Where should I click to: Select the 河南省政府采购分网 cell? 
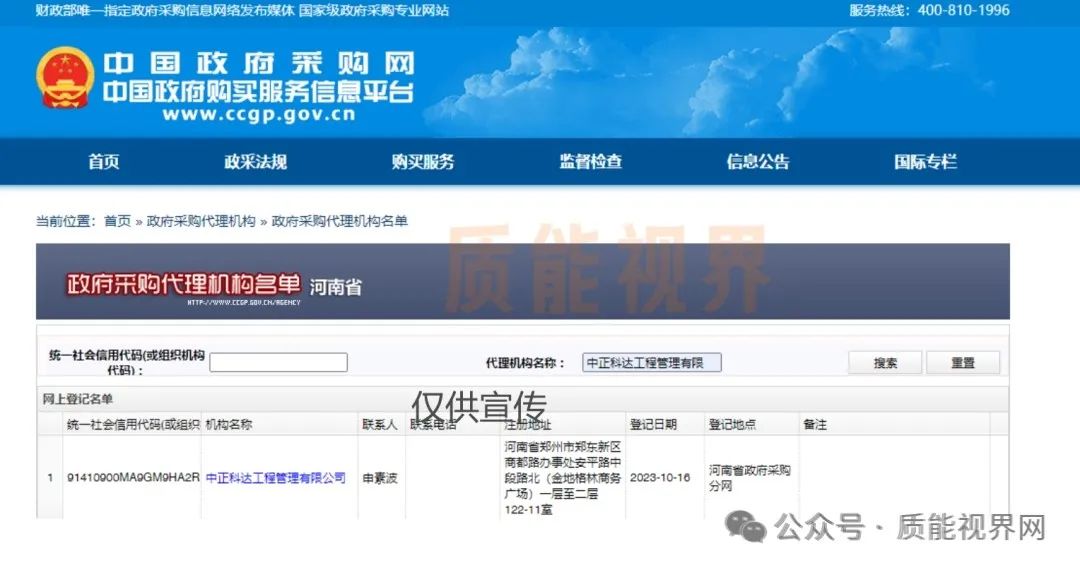coord(749,478)
